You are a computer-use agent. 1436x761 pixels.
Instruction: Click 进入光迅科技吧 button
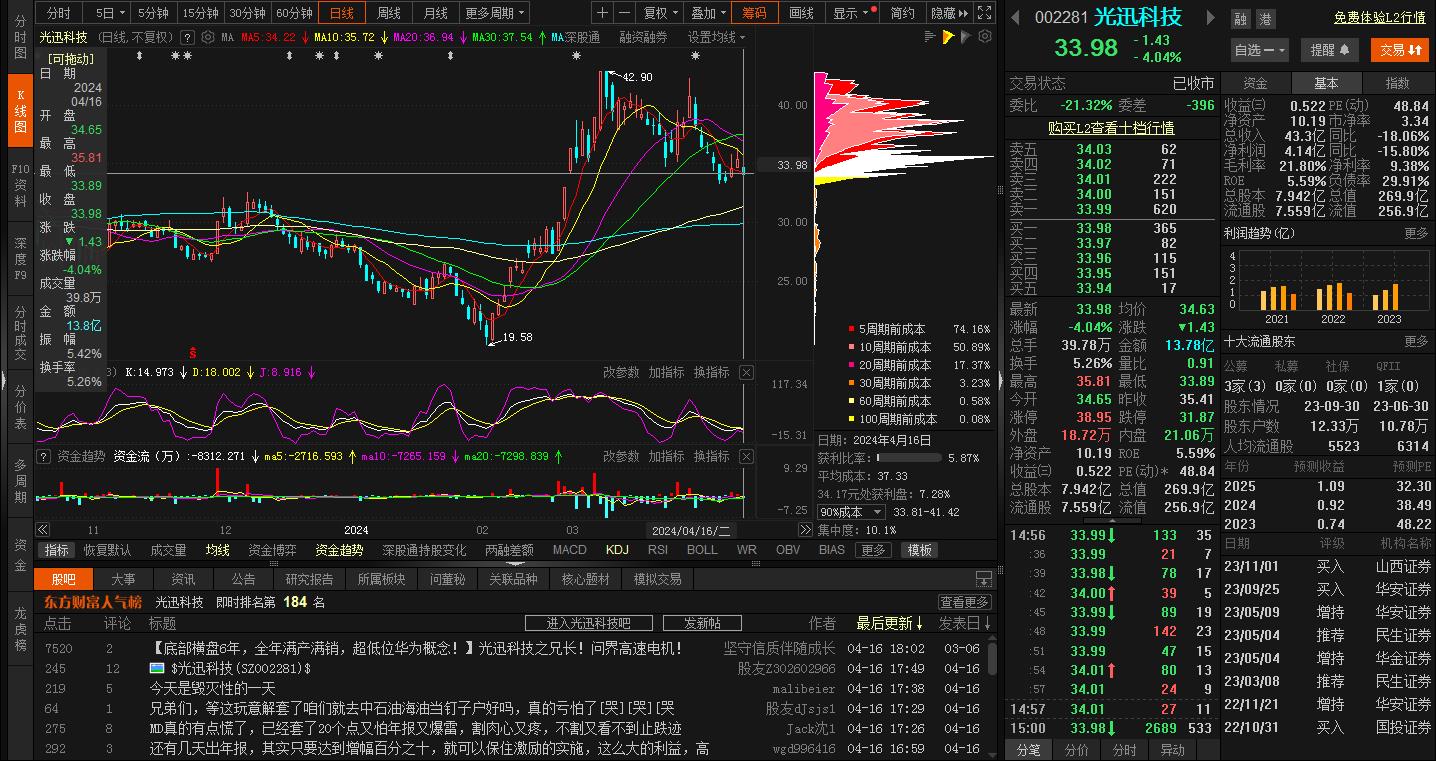pyautogui.click(x=590, y=623)
